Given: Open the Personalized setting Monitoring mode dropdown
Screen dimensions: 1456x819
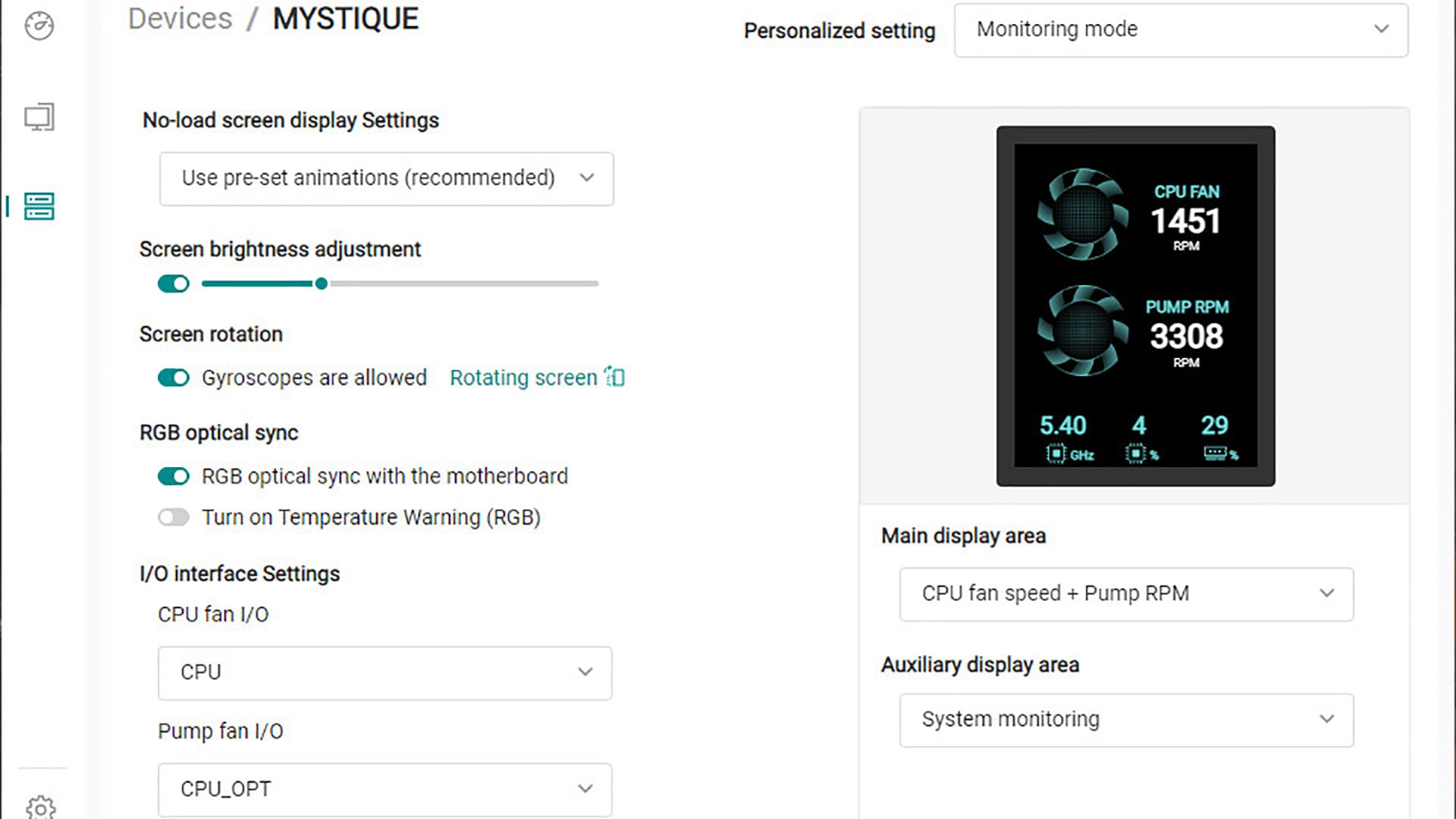Looking at the screenshot, I should [x=1181, y=30].
